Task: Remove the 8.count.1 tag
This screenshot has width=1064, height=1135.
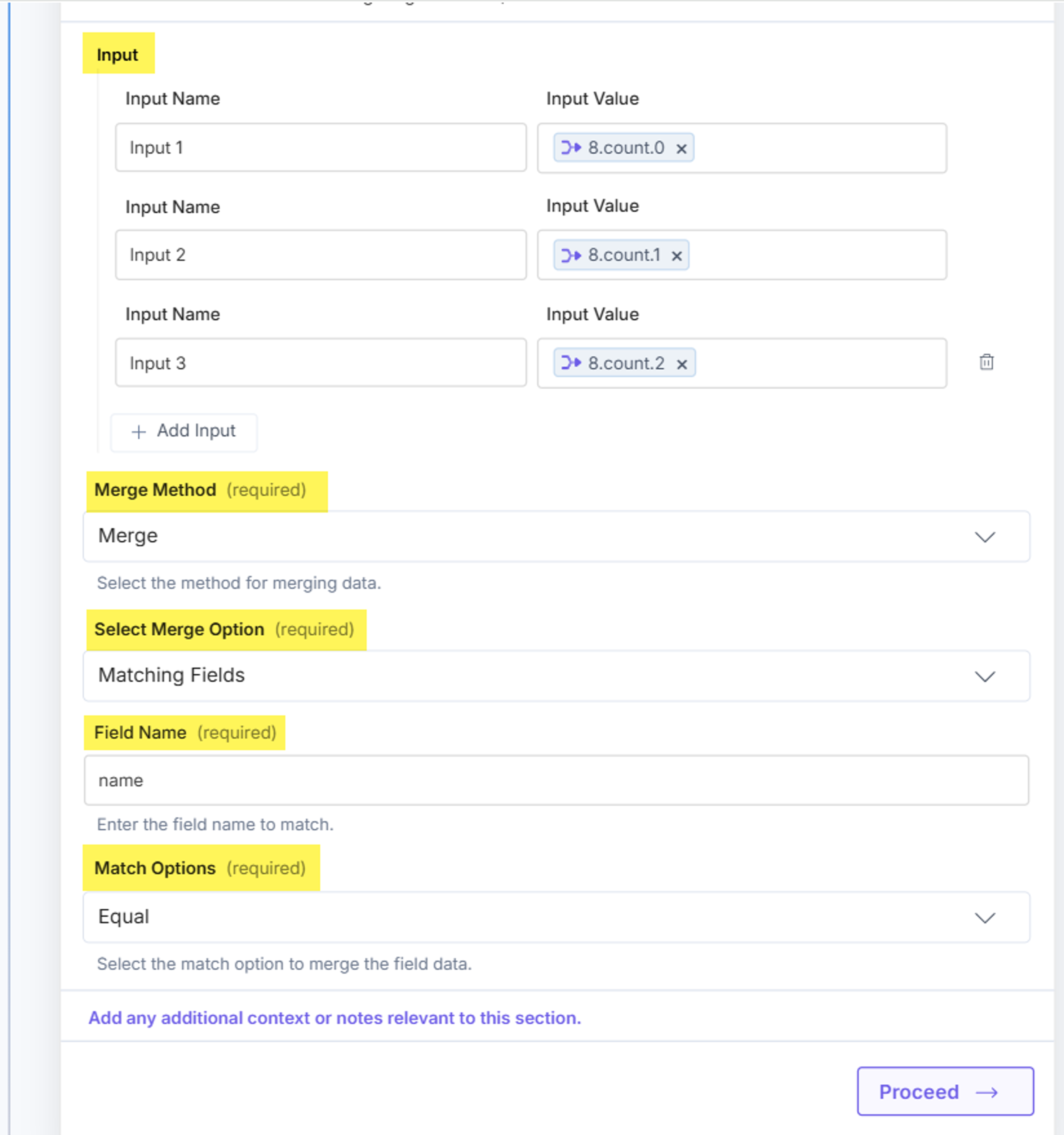Action: point(676,256)
